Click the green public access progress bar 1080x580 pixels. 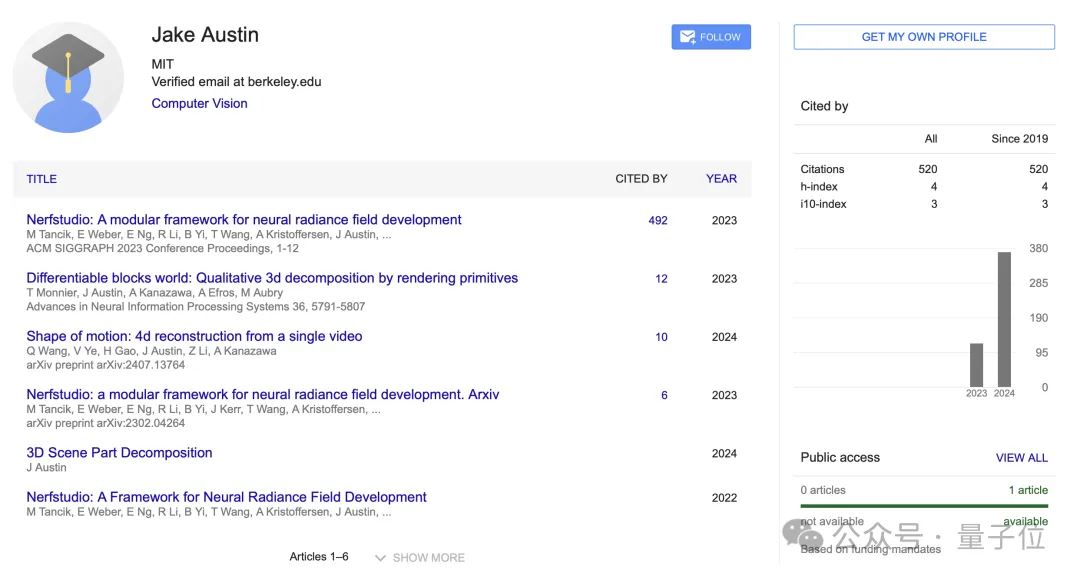click(x=923, y=506)
